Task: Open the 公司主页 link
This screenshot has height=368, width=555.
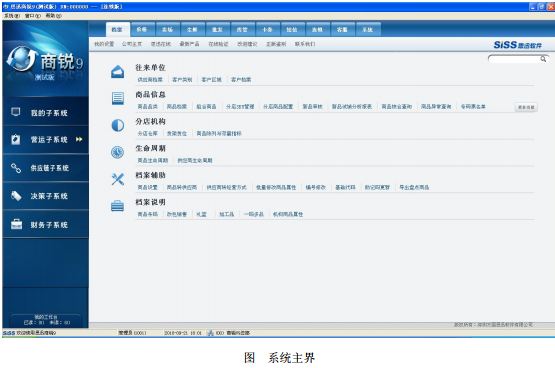Action: click(132, 44)
